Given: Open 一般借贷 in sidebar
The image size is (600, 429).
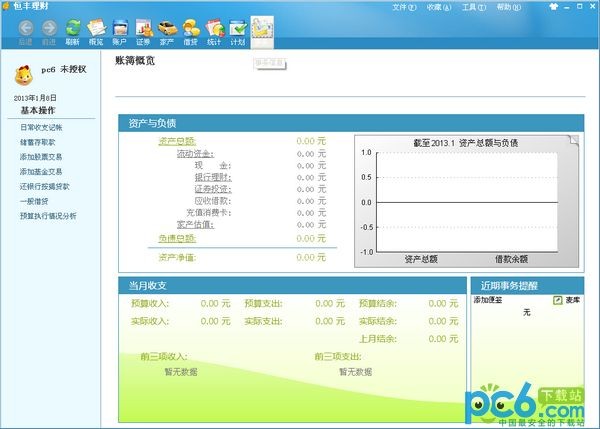Looking at the screenshot, I should (x=34, y=201).
